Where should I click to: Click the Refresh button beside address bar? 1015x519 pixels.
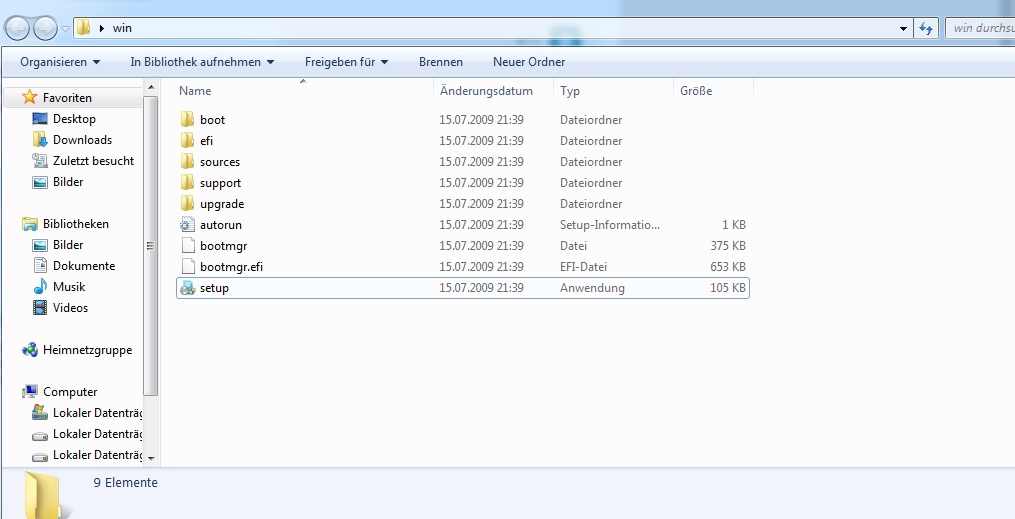(x=927, y=28)
